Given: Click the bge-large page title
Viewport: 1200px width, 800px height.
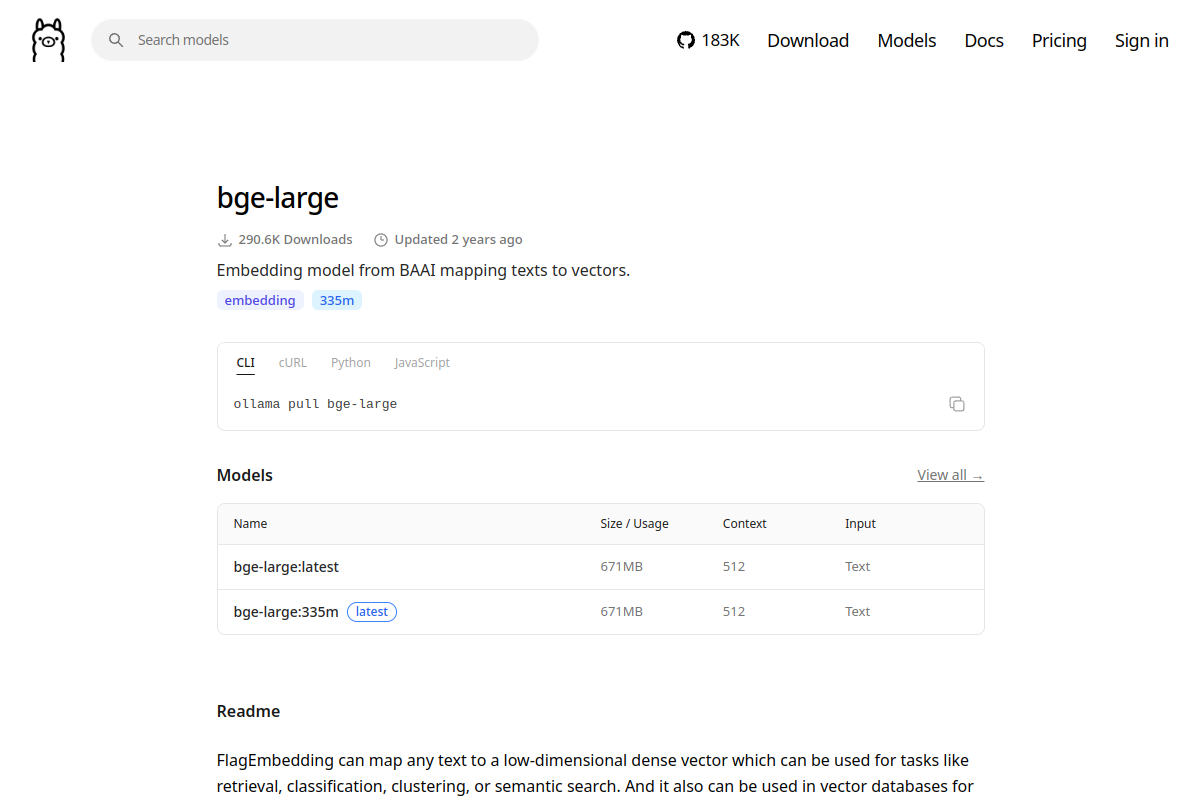Looking at the screenshot, I should pyautogui.click(x=278, y=198).
